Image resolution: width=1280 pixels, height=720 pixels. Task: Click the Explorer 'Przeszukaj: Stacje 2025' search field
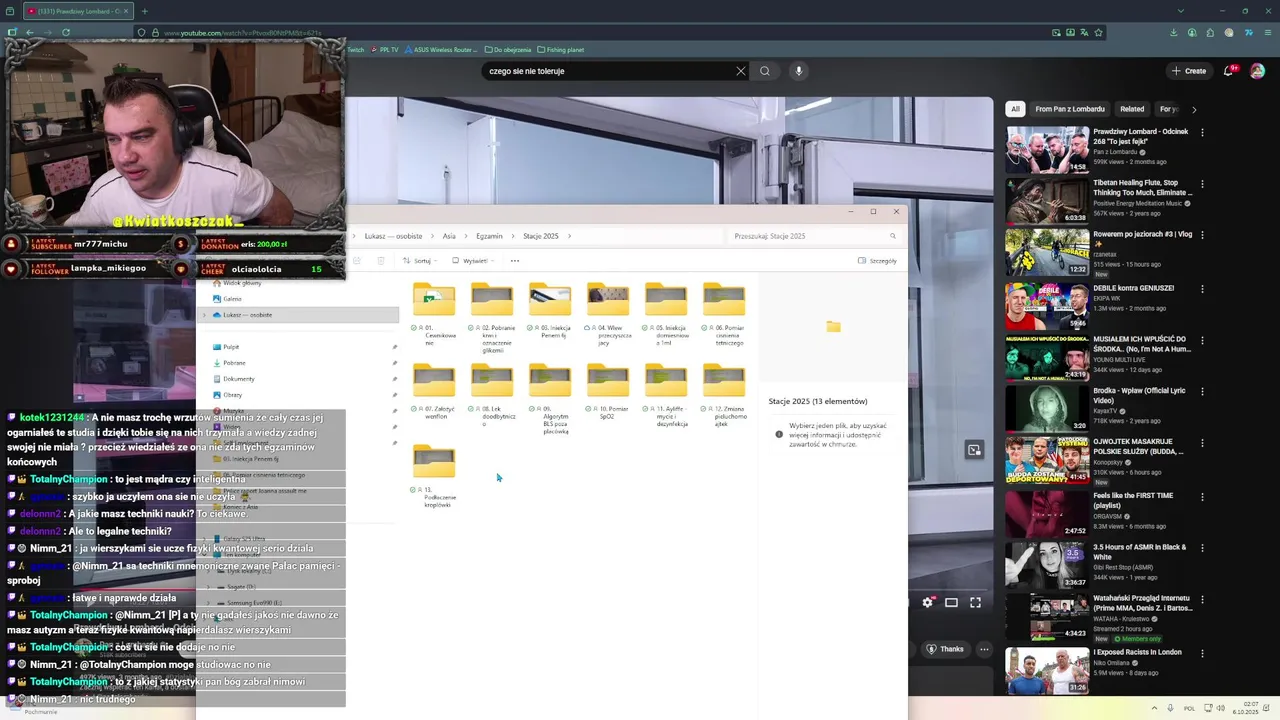tap(815, 236)
